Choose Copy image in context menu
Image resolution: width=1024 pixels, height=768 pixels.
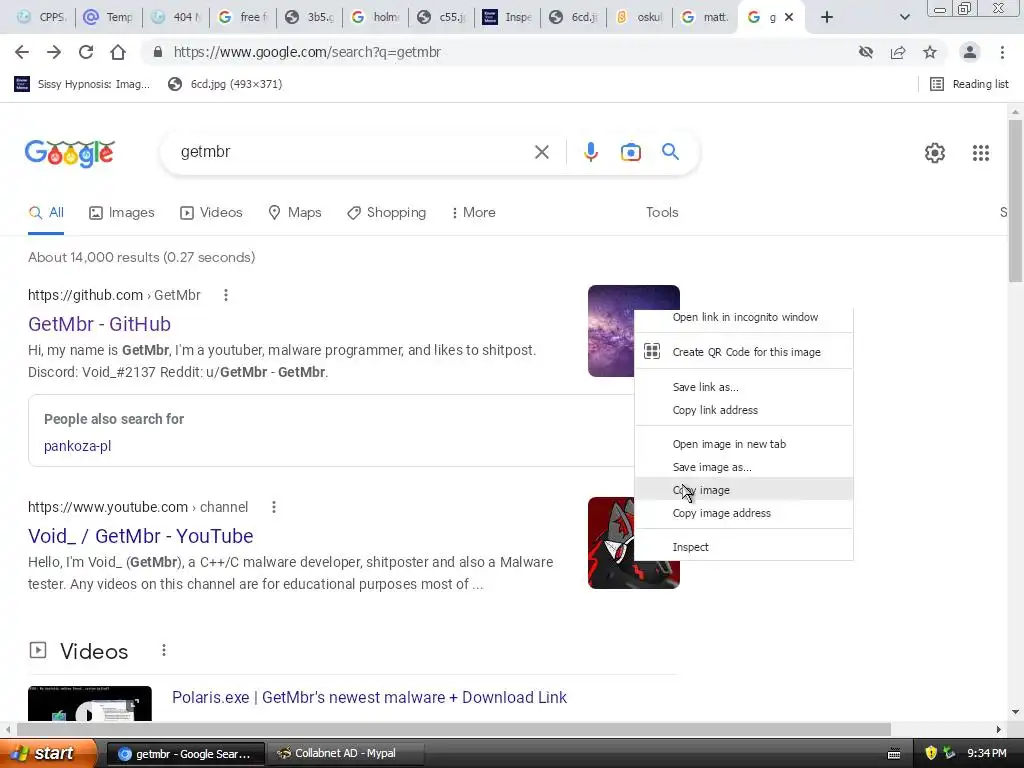tap(744, 490)
